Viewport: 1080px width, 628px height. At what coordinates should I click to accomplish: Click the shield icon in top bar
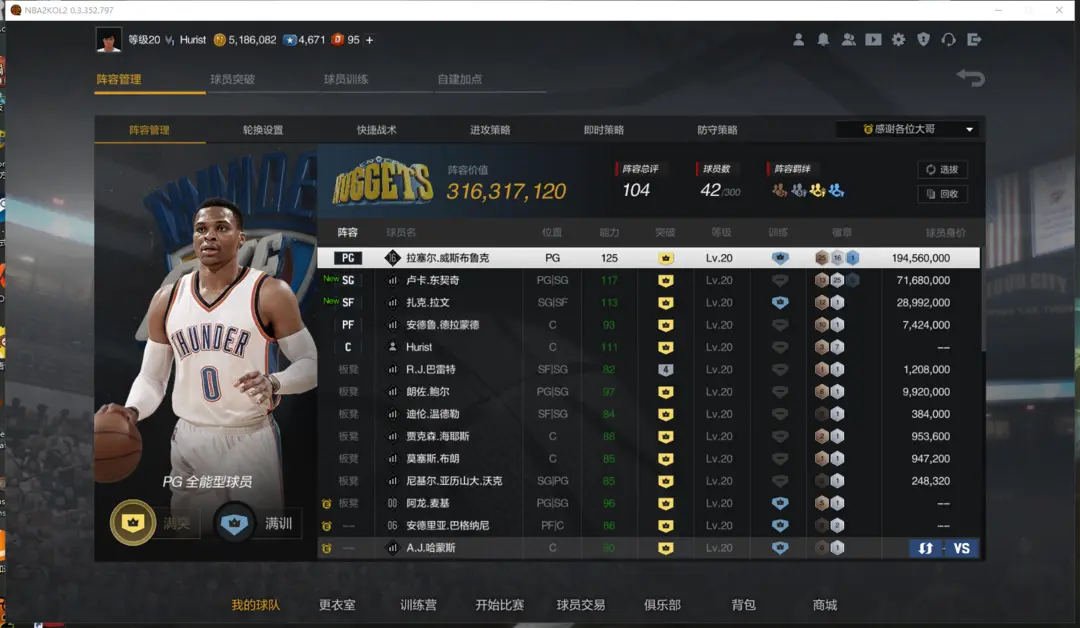pyautogui.click(x=924, y=40)
